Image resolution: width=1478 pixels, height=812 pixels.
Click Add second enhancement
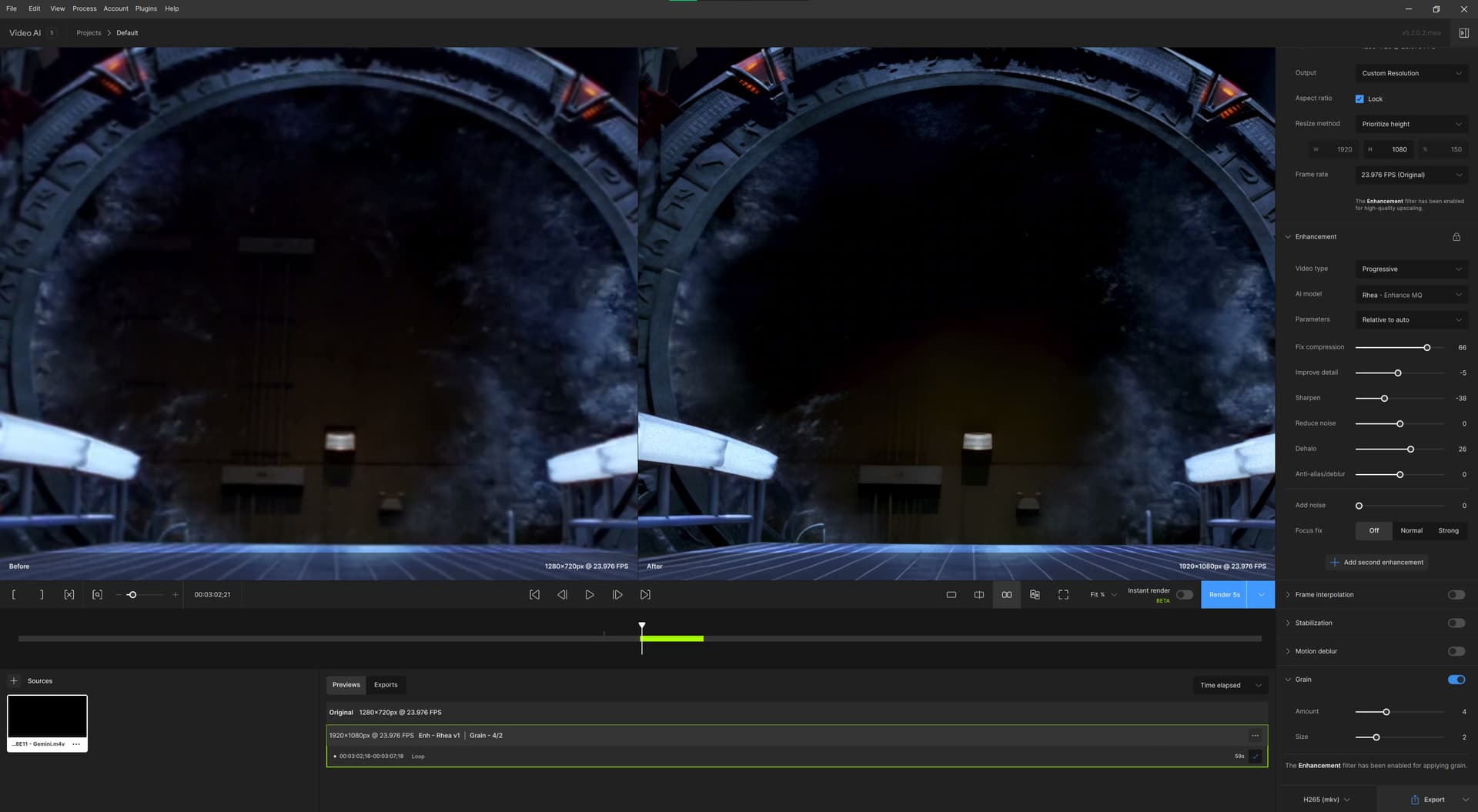1376,563
